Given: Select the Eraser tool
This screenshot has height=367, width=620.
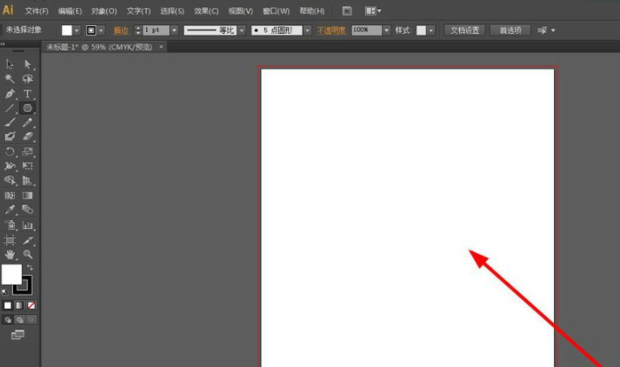Looking at the screenshot, I should tap(27, 137).
